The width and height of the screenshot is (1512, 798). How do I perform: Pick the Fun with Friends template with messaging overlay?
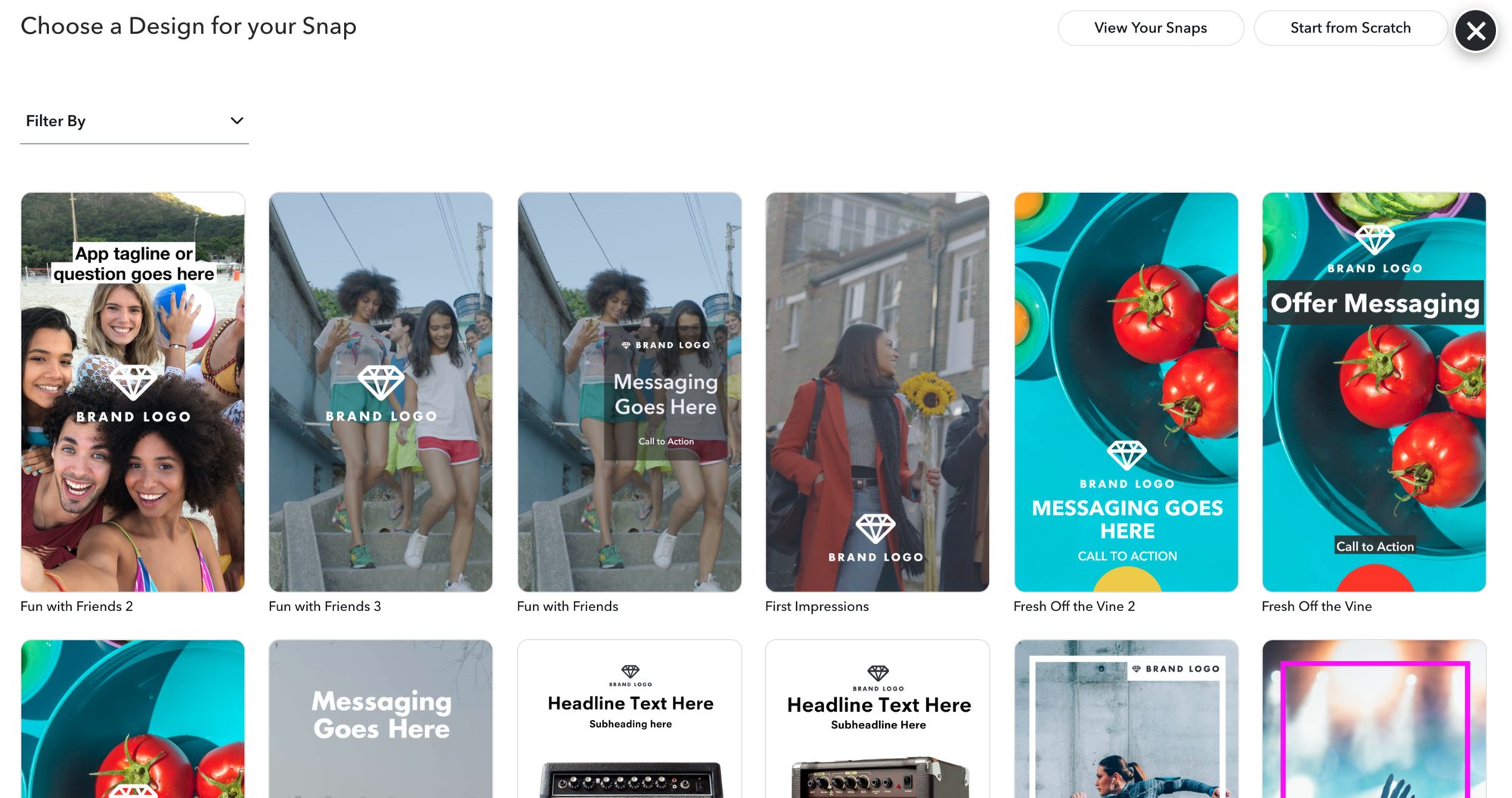(x=629, y=392)
